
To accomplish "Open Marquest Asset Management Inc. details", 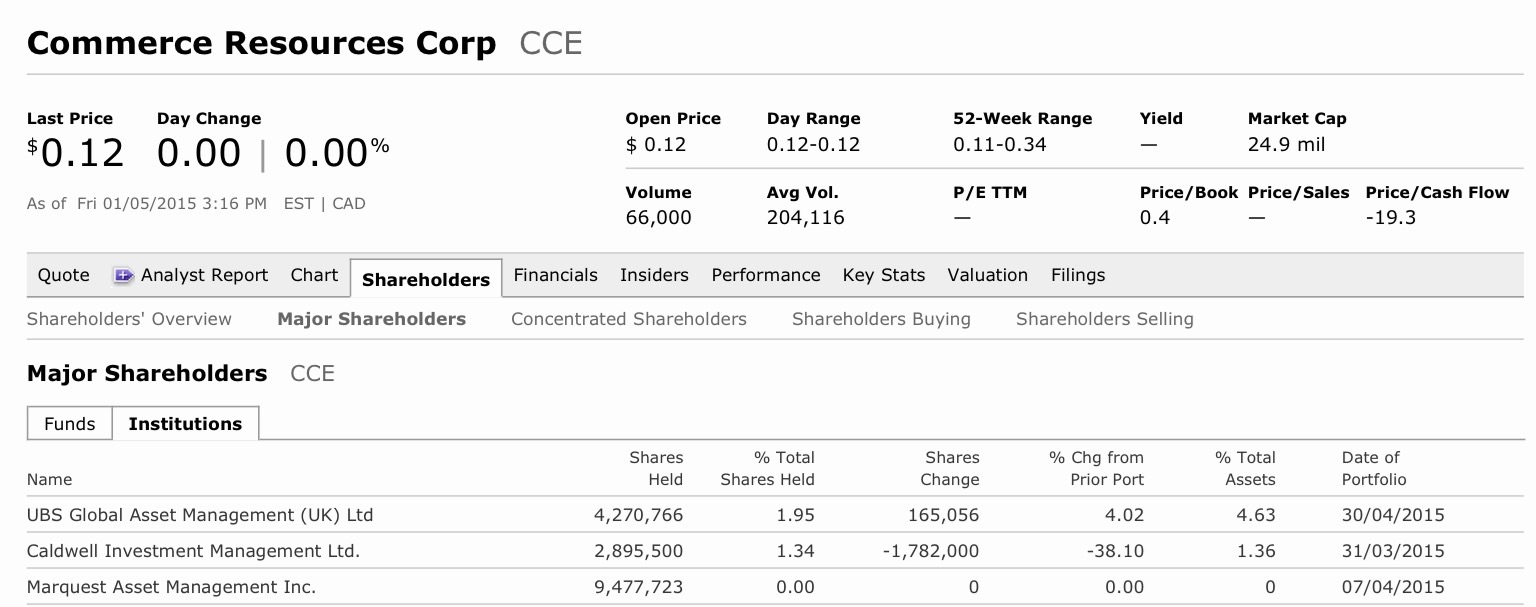I will [x=172, y=587].
